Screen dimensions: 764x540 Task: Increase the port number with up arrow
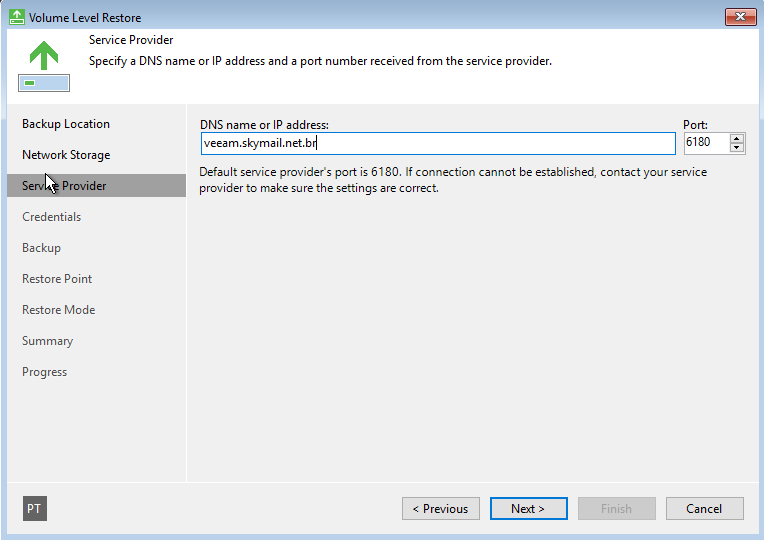[737, 138]
